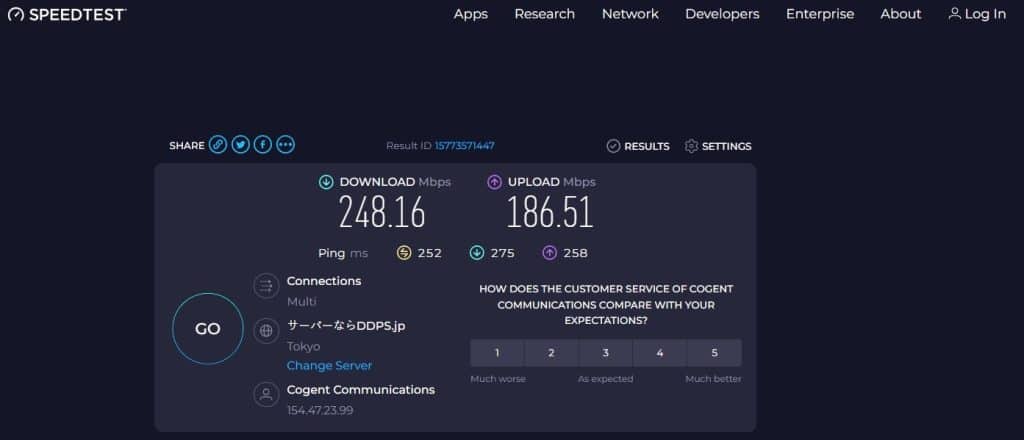The image size is (1024, 440).
Task: Open RESULTS history
Action: click(638, 146)
